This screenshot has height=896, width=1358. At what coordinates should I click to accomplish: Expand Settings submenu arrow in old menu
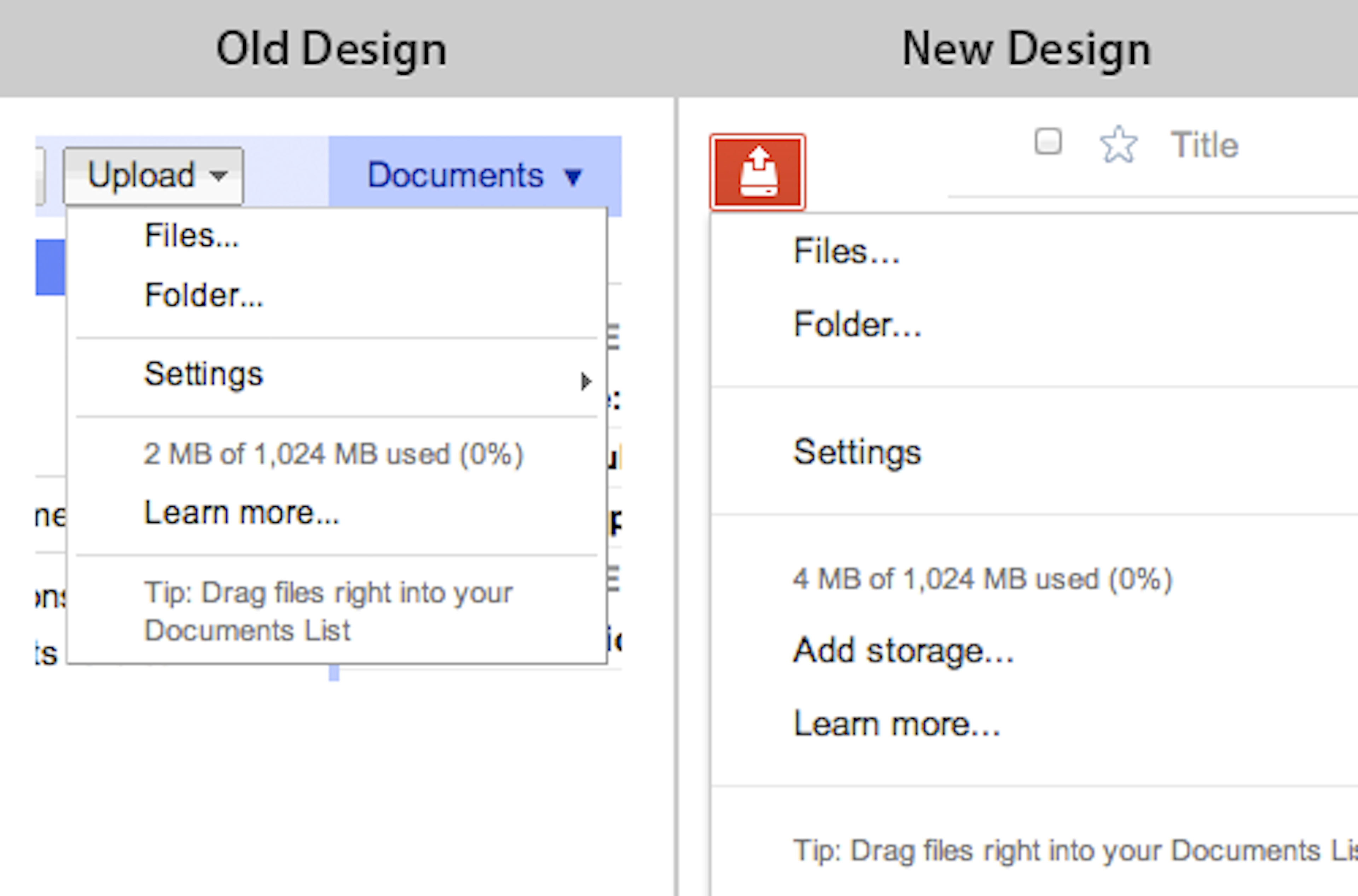pos(585,381)
